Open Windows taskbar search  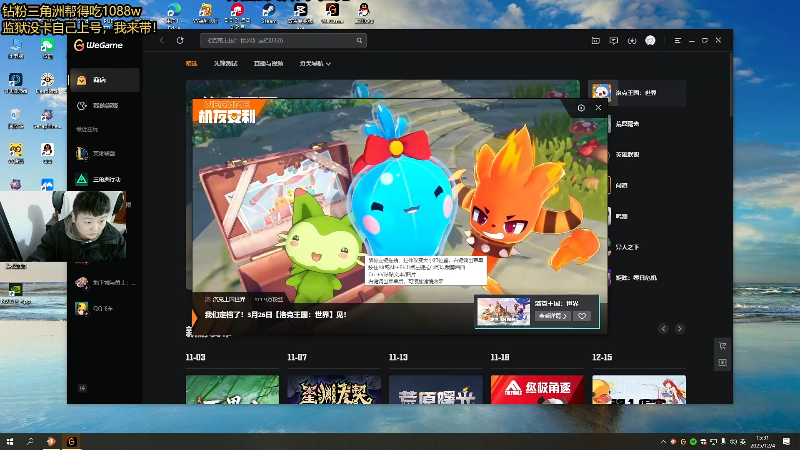coord(30,441)
